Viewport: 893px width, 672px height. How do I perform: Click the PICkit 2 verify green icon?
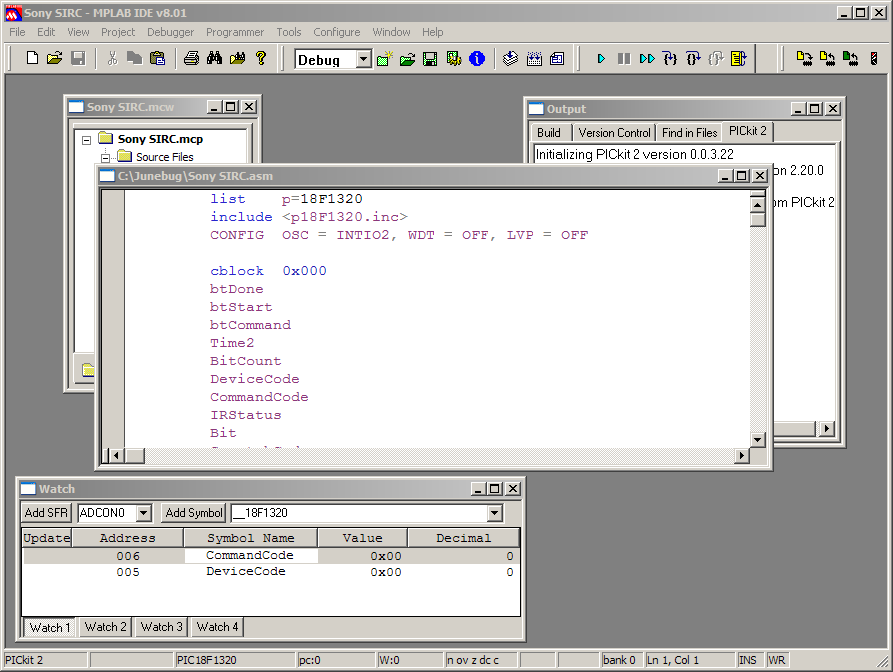(850, 59)
